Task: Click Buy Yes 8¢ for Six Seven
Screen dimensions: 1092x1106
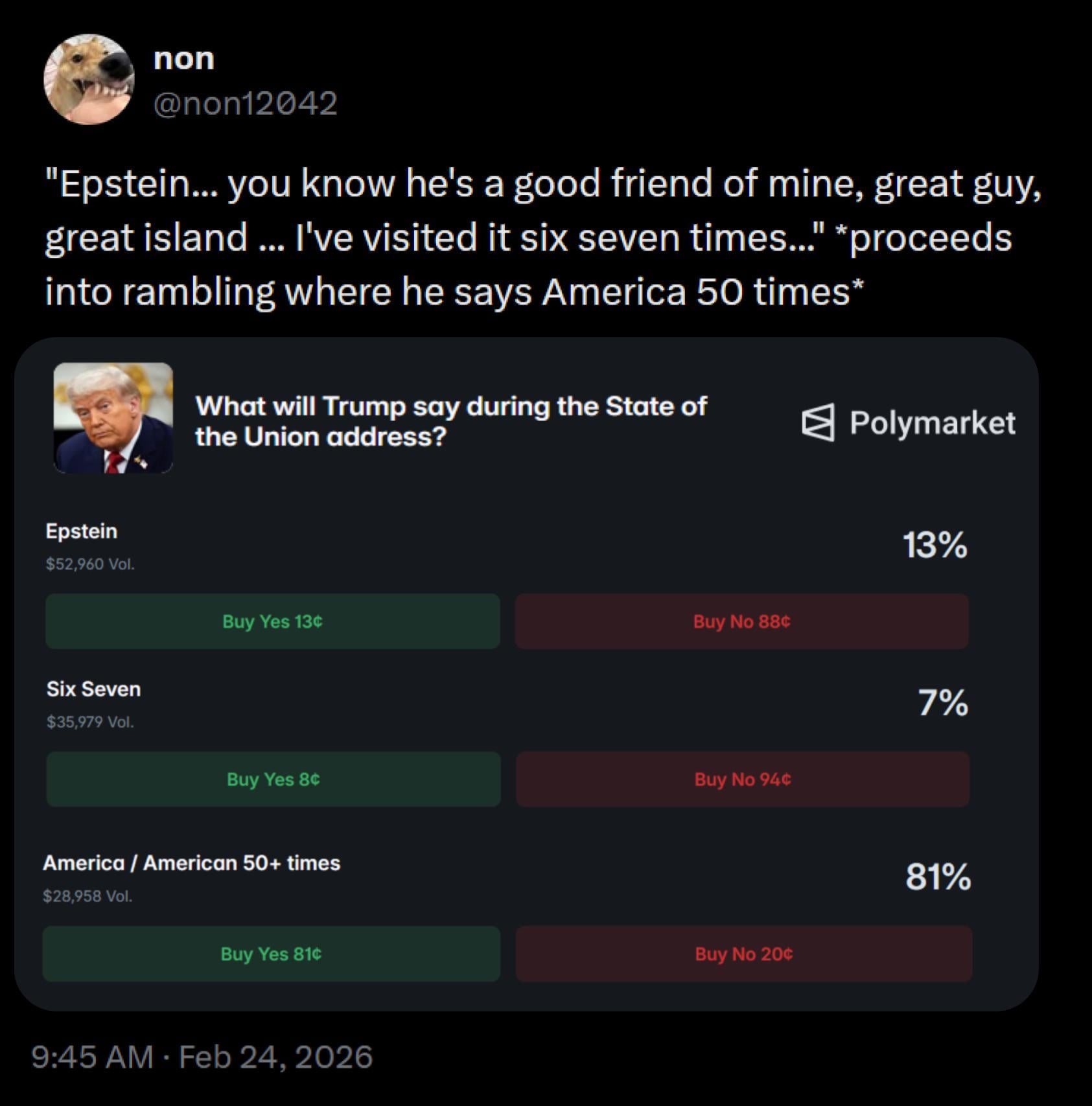Action: tap(273, 779)
